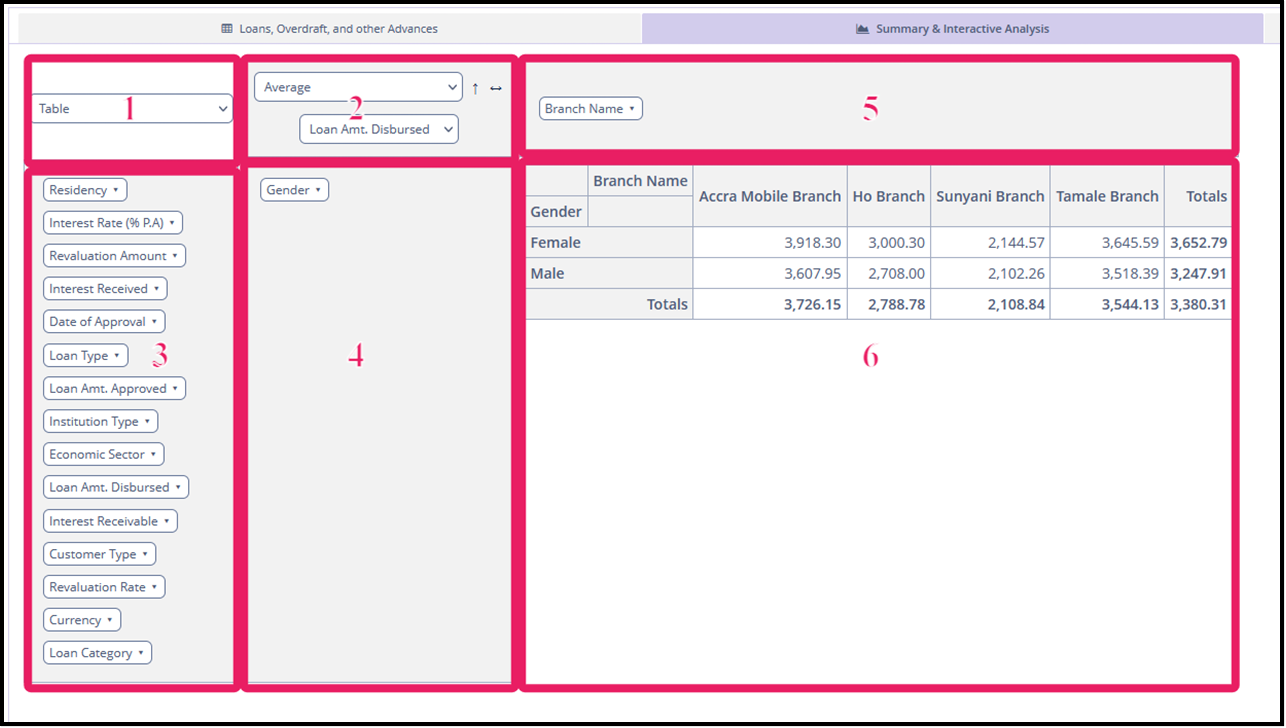This screenshot has width=1286, height=728.
Task: Open the Loan Category field filter
Action: (97, 652)
